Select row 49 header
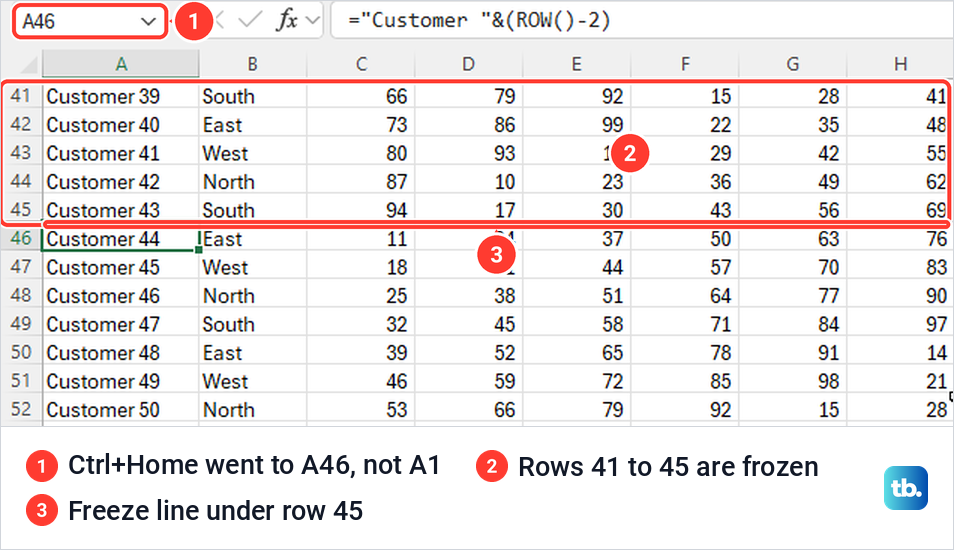 click(x=21, y=324)
